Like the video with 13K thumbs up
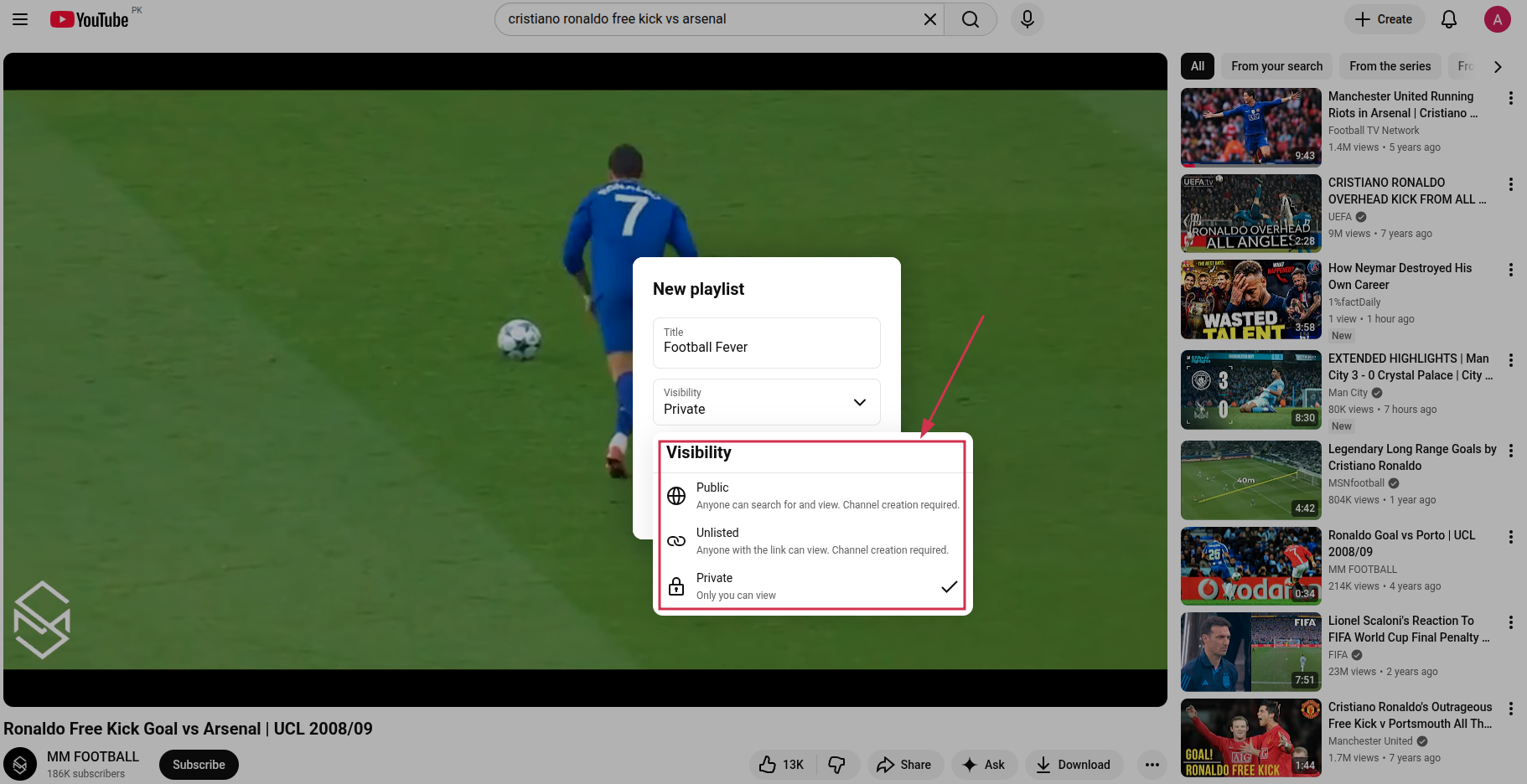 [782, 765]
